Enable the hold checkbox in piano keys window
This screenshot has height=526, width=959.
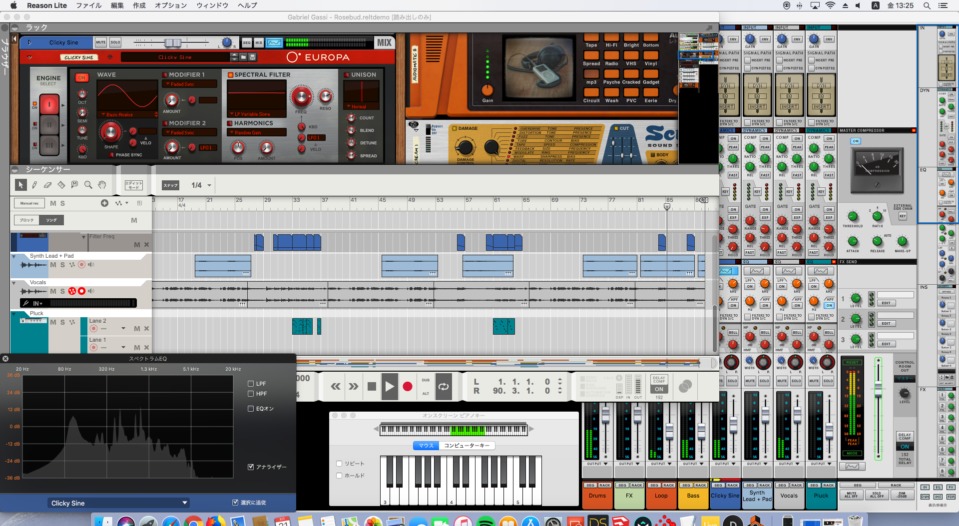tap(339, 475)
